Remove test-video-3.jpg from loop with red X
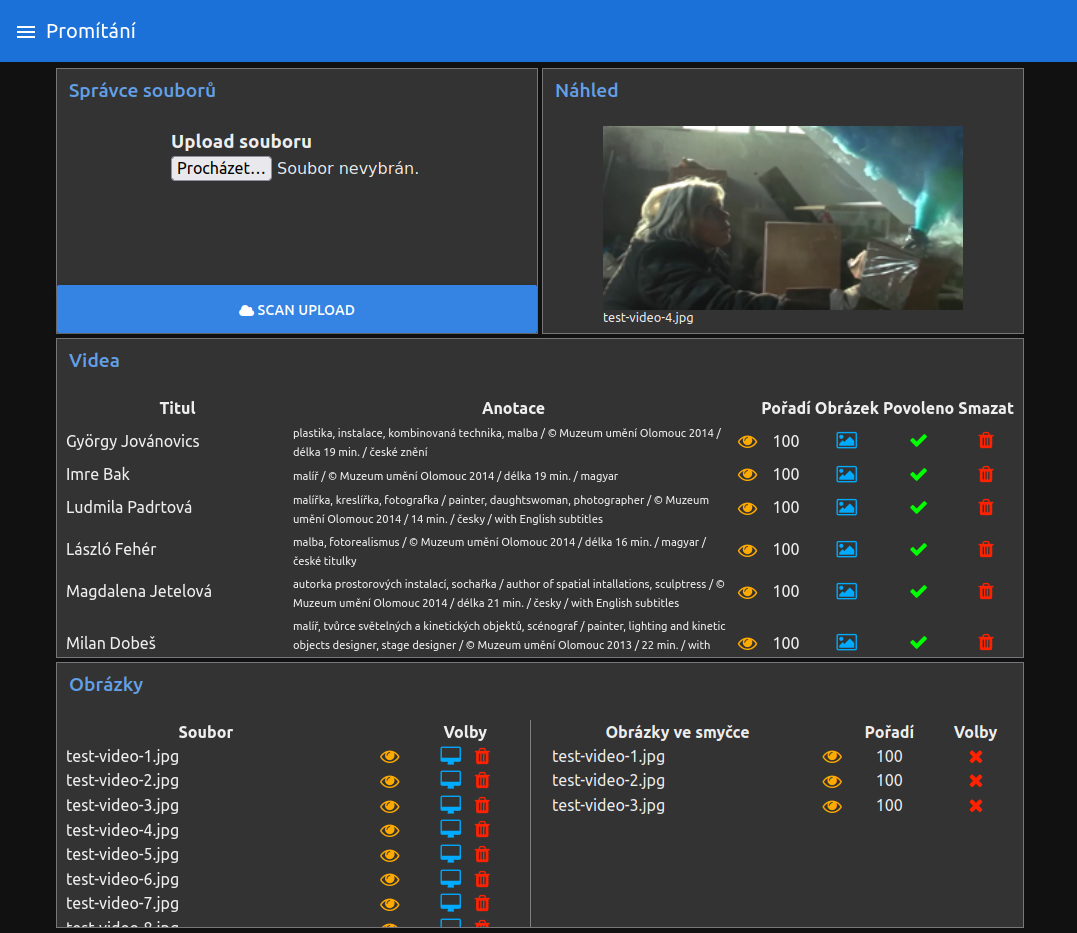Screen dimensions: 1077x933 point(976,805)
